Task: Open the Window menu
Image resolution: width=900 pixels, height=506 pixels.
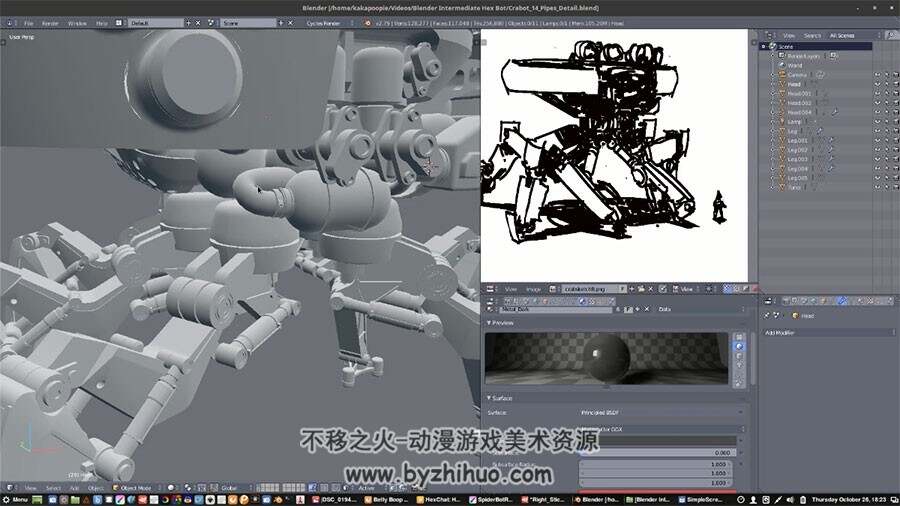Action: 77,23
